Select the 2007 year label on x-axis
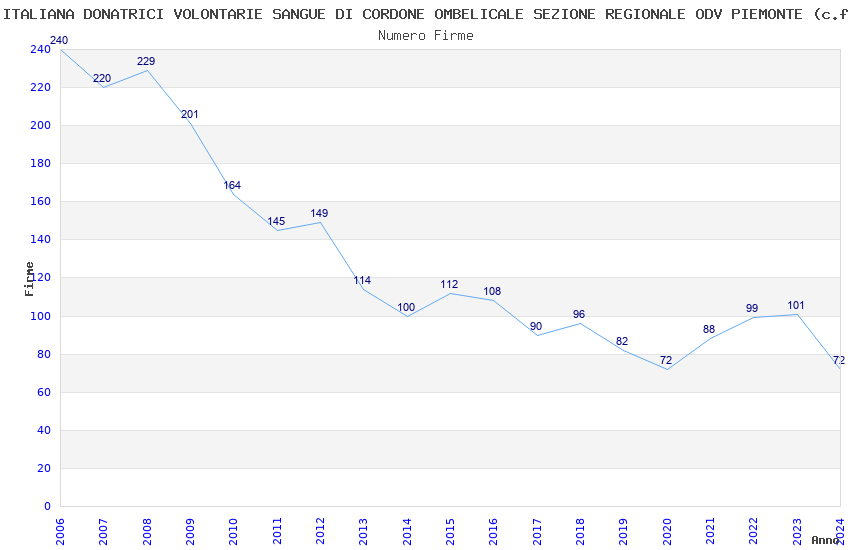Image resolution: width=850 pixels, height=550 pixels. [103, 532]
